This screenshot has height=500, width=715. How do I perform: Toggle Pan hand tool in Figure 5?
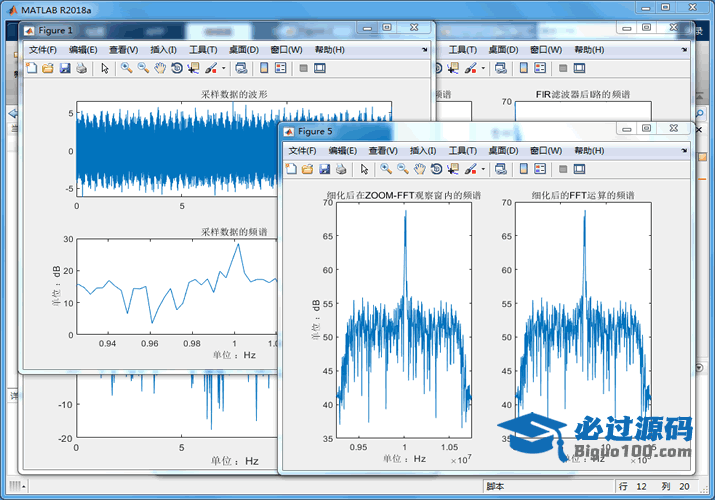(420, 169)
